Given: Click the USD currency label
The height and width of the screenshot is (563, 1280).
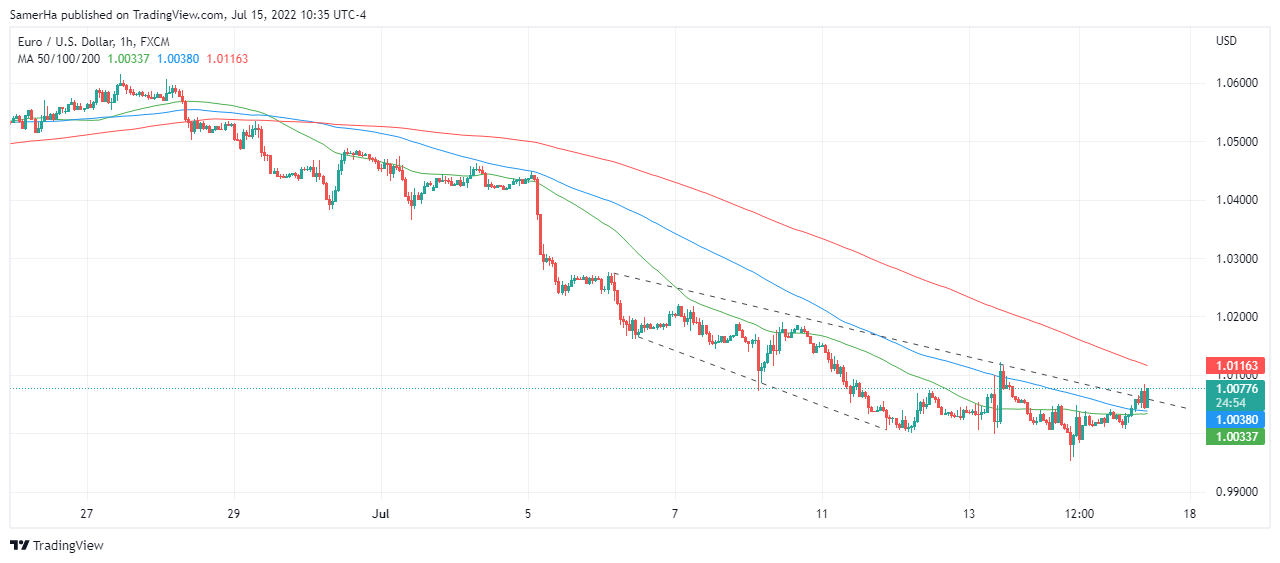Looking at the screenshot, I should 1226,41.
